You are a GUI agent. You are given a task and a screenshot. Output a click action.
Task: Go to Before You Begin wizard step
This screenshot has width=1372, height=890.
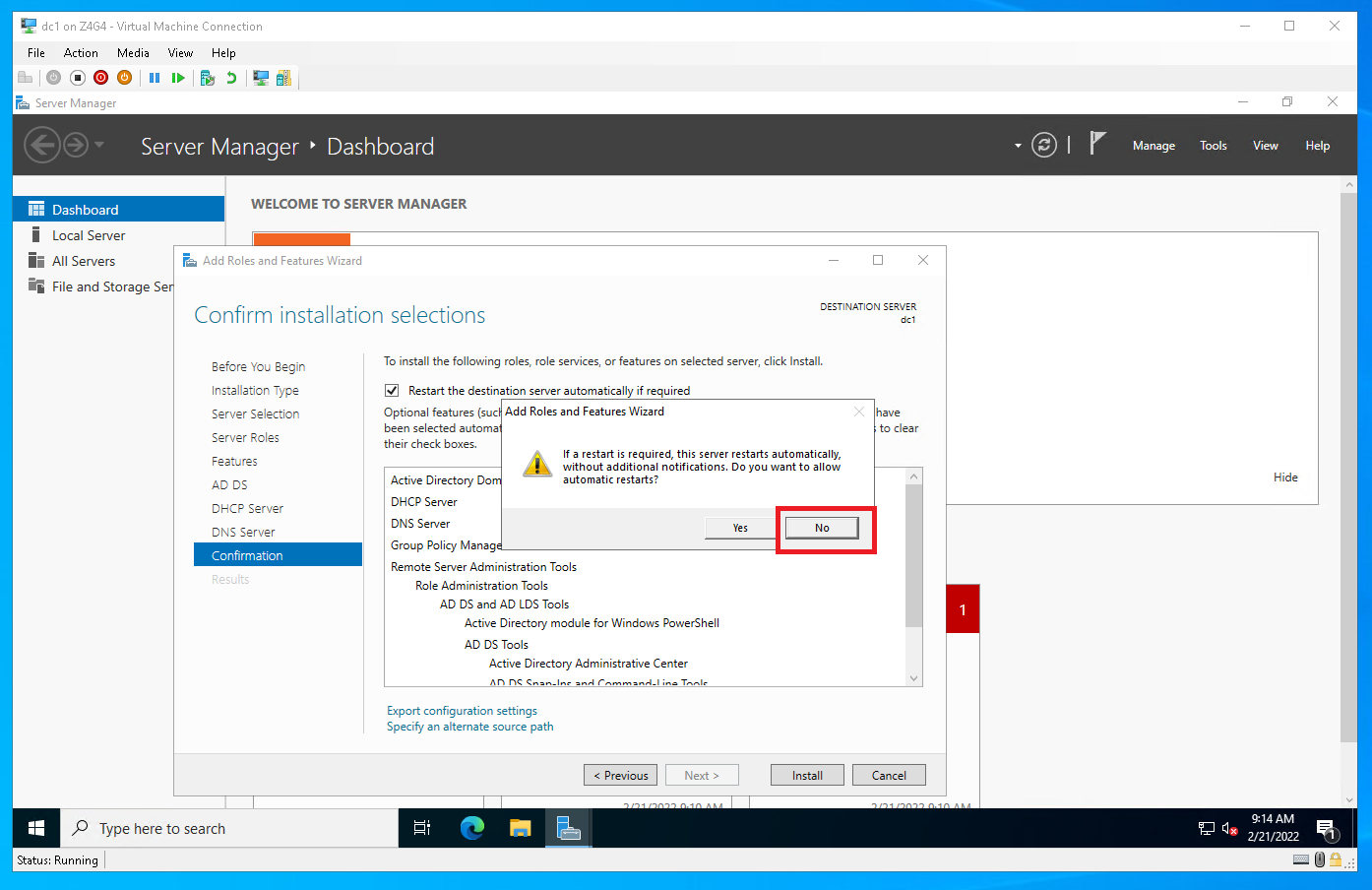258,366
